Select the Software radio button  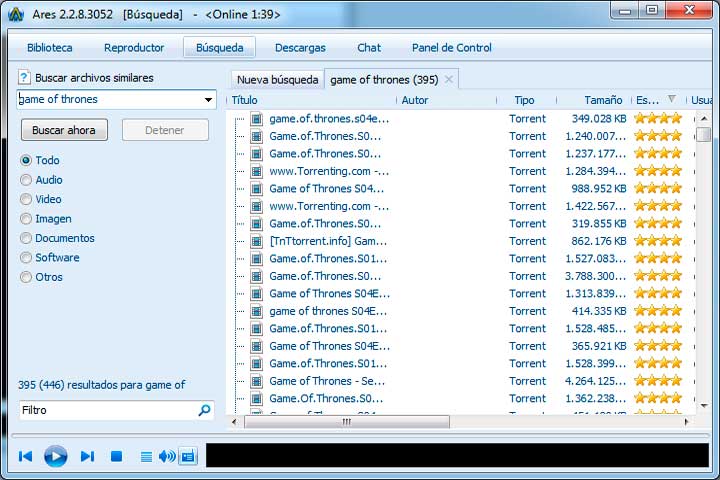coord(26,257)
